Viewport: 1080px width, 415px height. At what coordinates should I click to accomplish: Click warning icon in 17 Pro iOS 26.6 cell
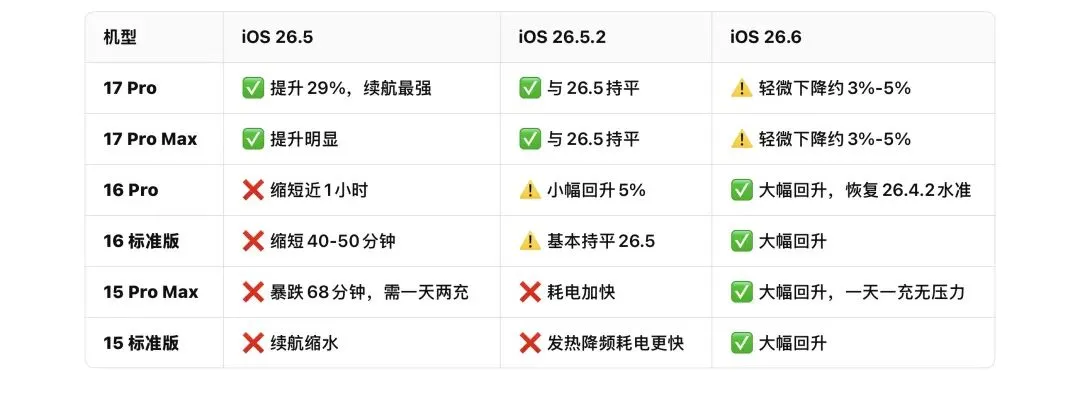(741, 88)
